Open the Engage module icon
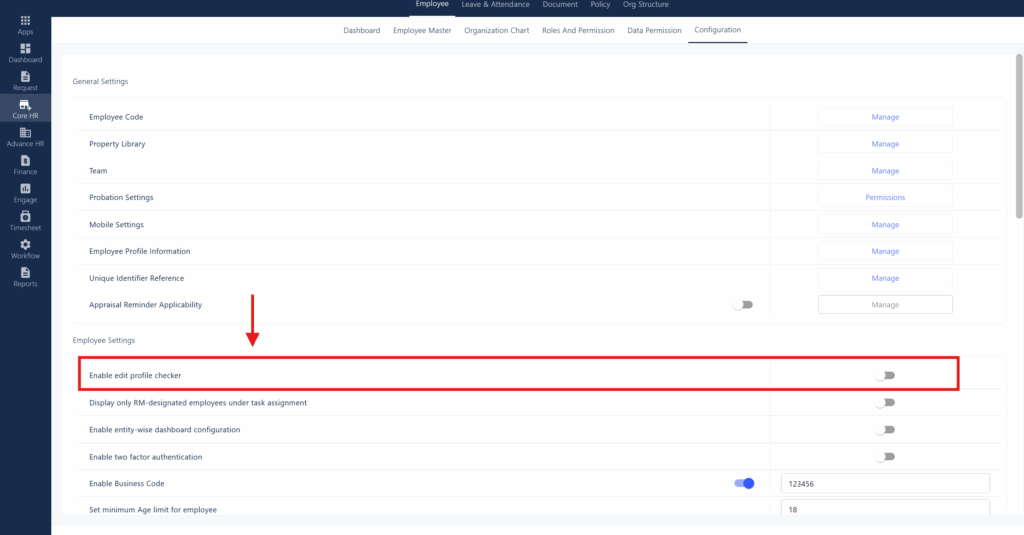1024x535 pixels. [x=25, y=189]
